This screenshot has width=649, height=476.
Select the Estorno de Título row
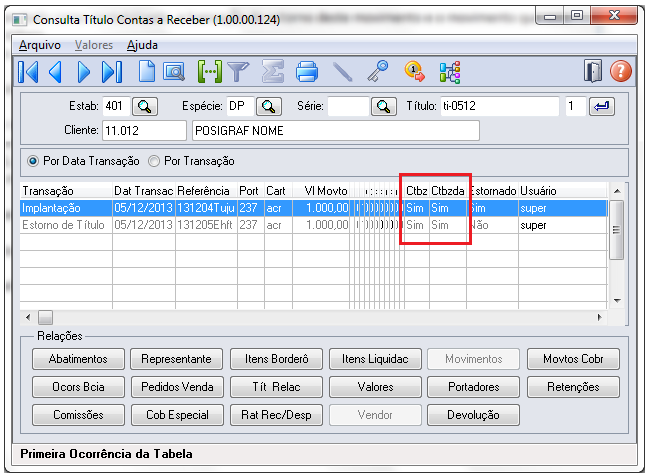pos(313,225)
